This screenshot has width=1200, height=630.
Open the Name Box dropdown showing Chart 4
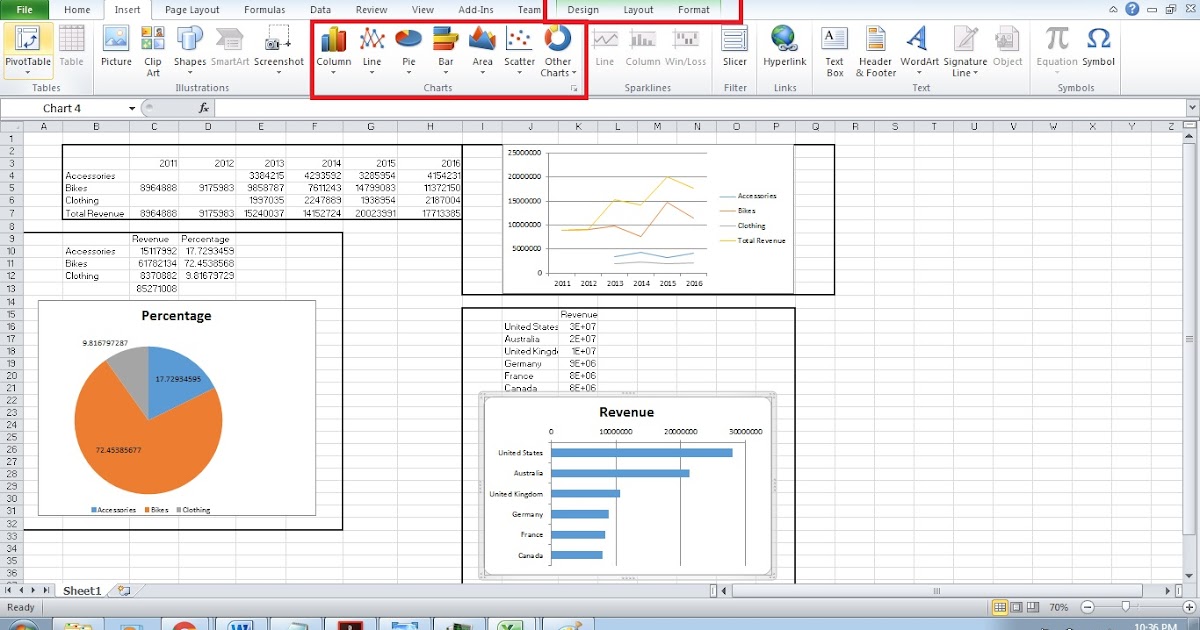(x=134, y=107)
